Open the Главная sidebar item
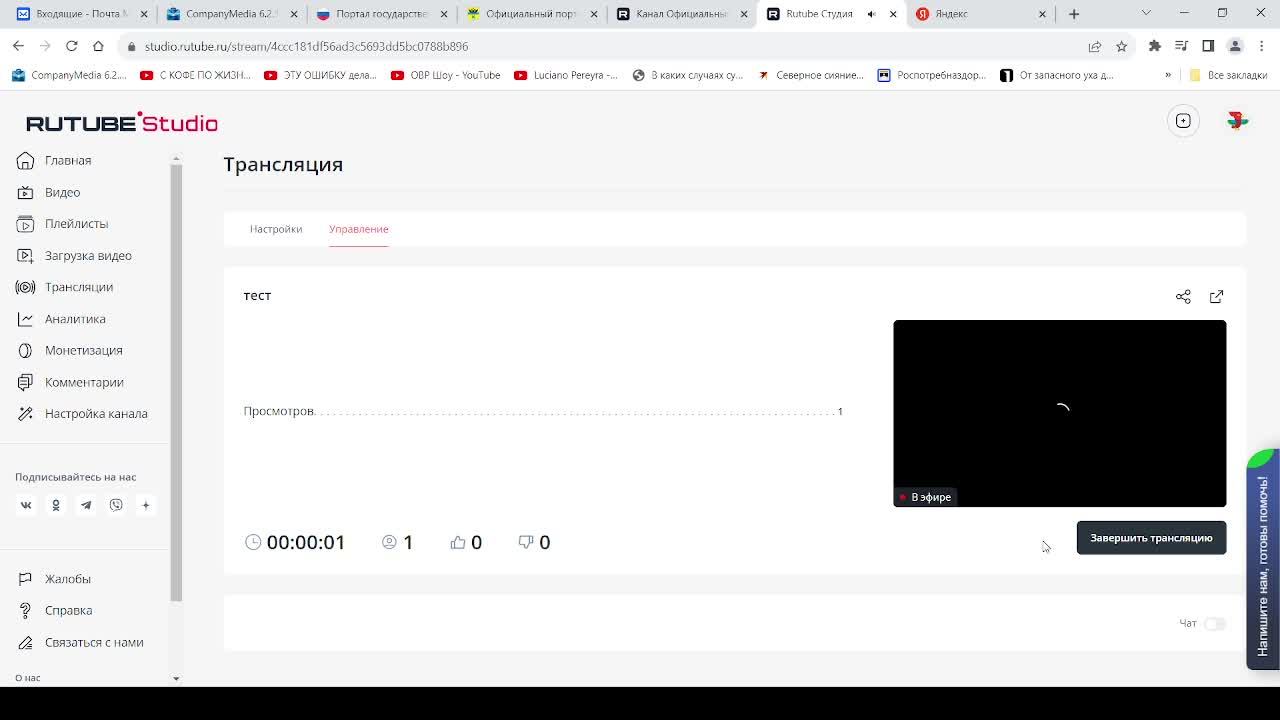Image resolution: width=1280 pixels, height=720 pixels. 67,160
